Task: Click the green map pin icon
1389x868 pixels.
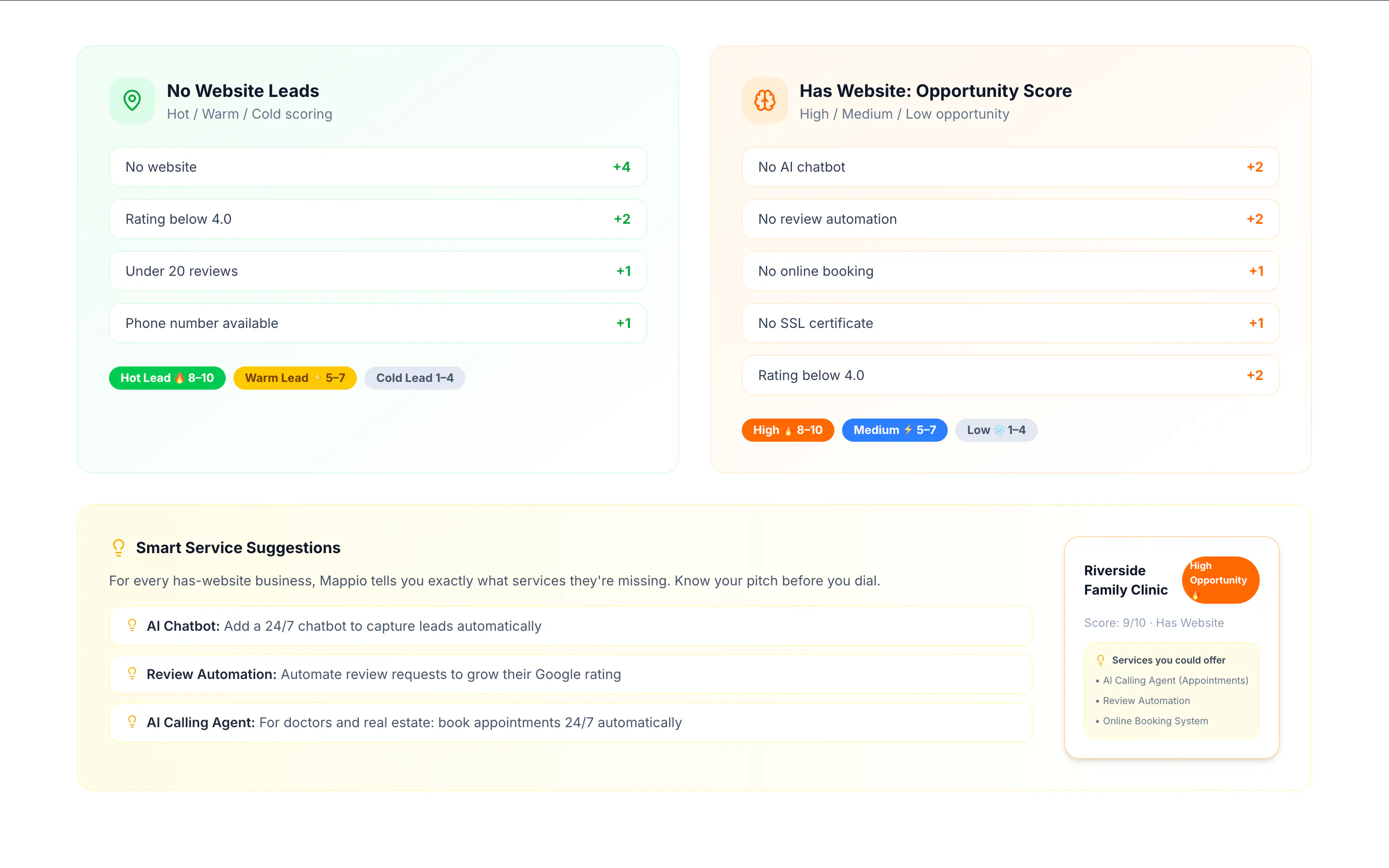Action: point(132,100)
